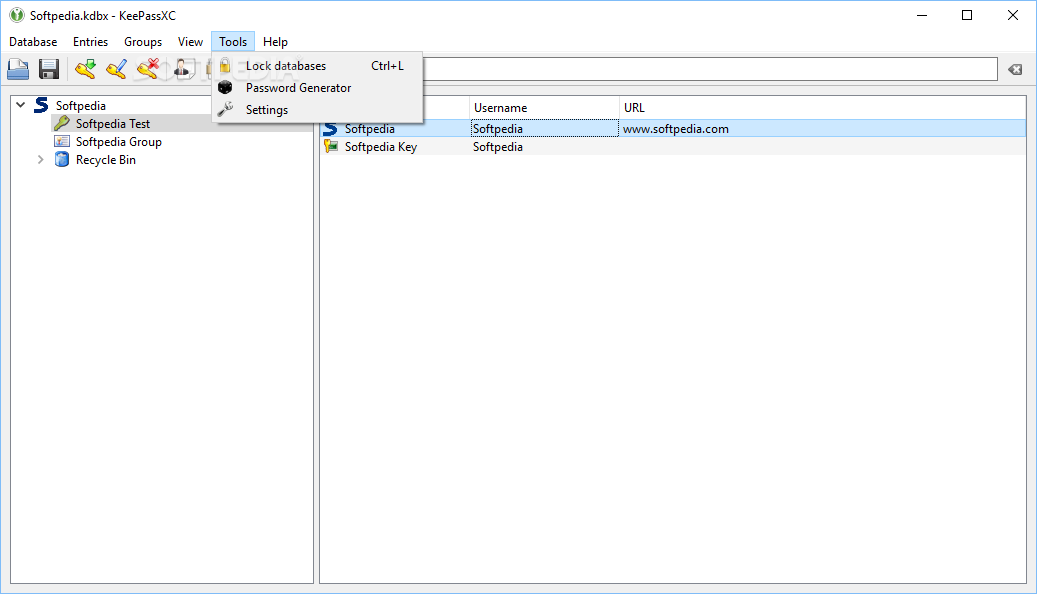Edit entry using key with pencil icon
Screen dimensions: 1037x594
click(x=116, y=69)
